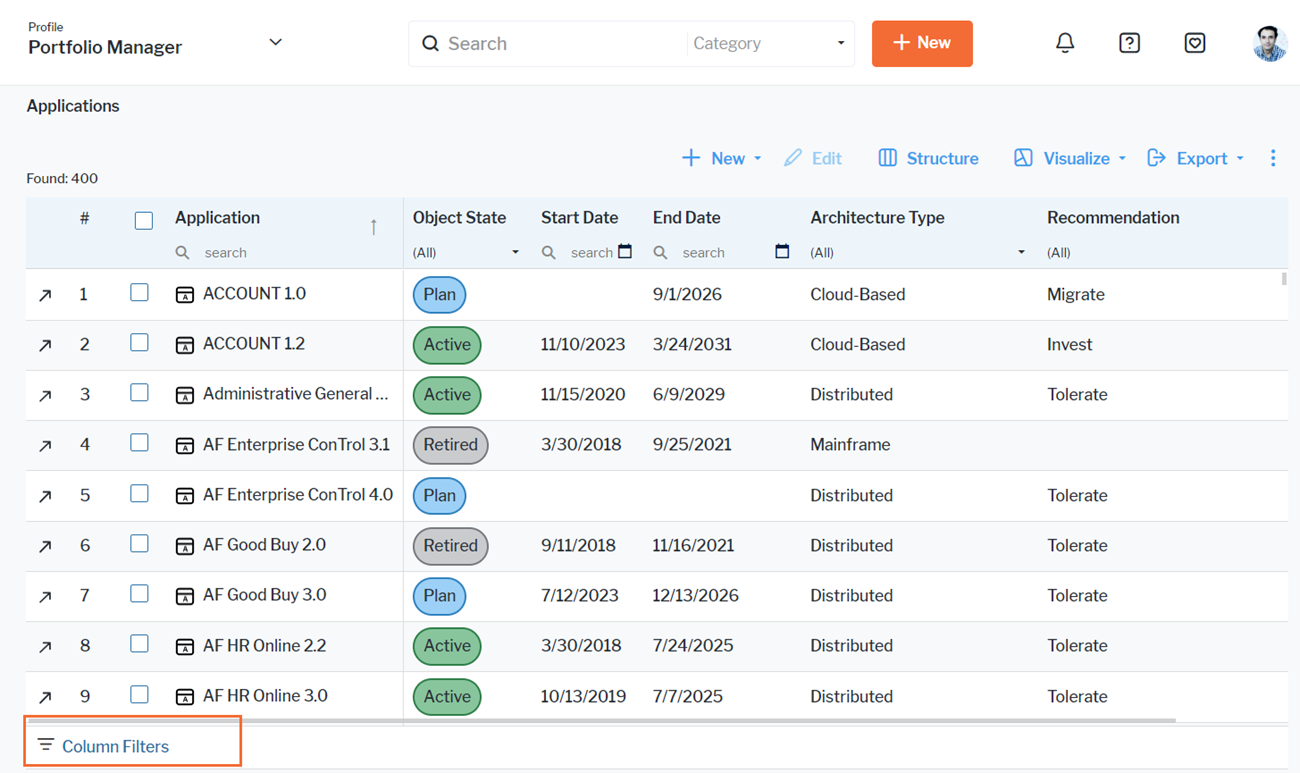
Task: Click the Retired badge for AF Good Buy 2.0
Action: pos(450,546)
